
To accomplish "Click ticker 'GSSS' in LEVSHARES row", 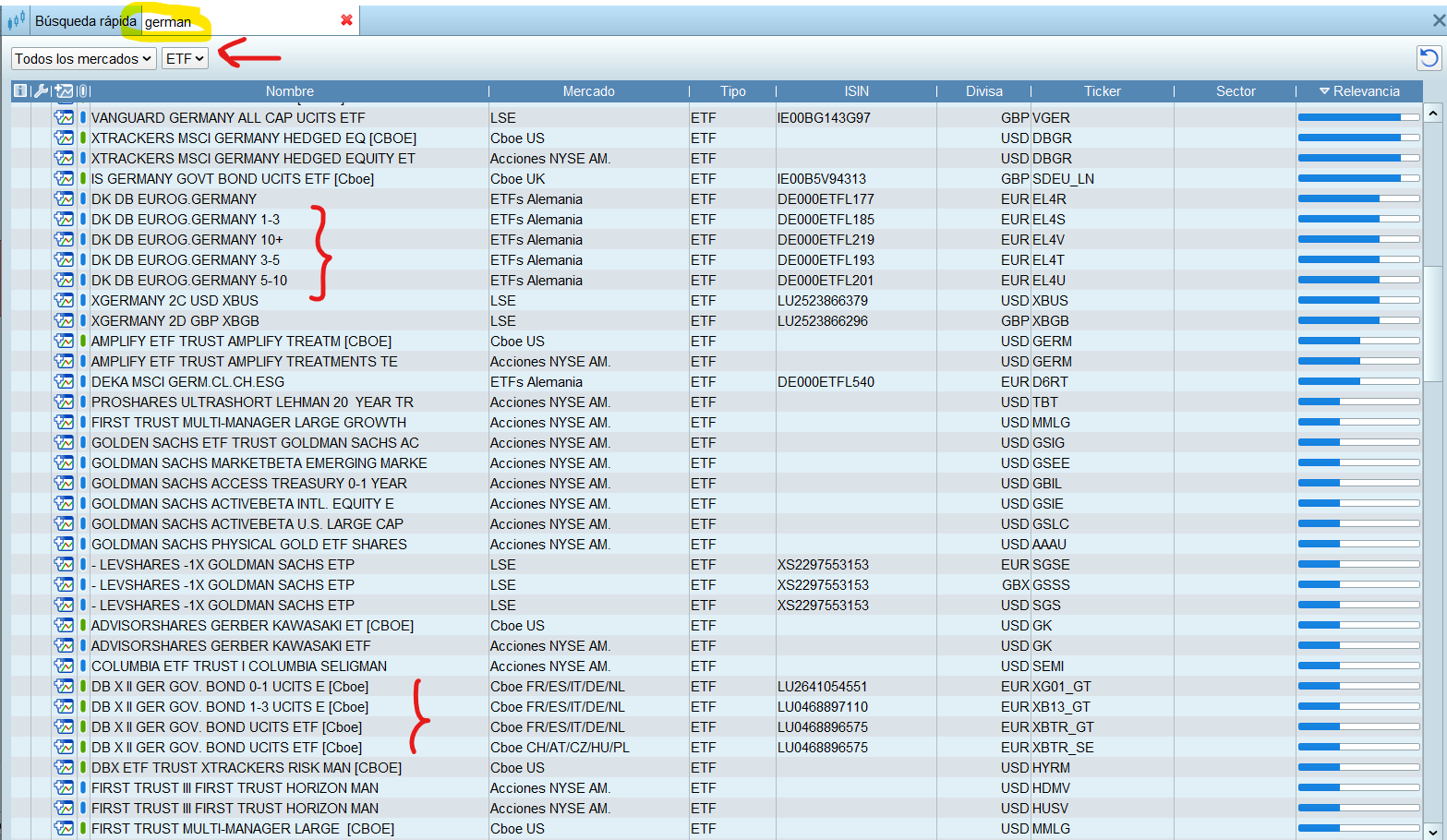I will 1051,584.
